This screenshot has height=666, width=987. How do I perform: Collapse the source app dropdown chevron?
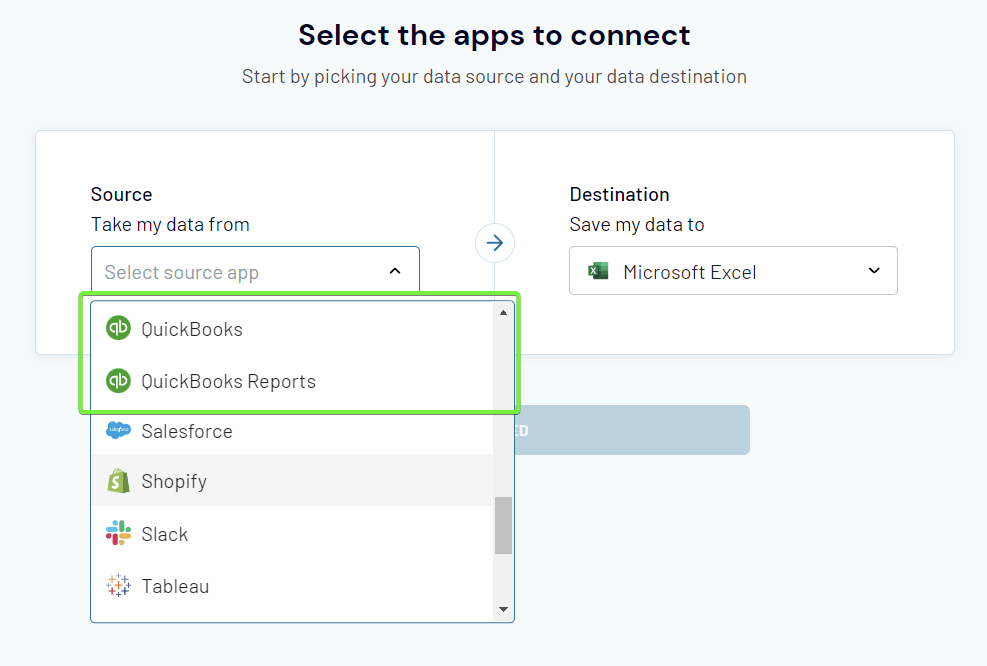click(x=395, y=271)
